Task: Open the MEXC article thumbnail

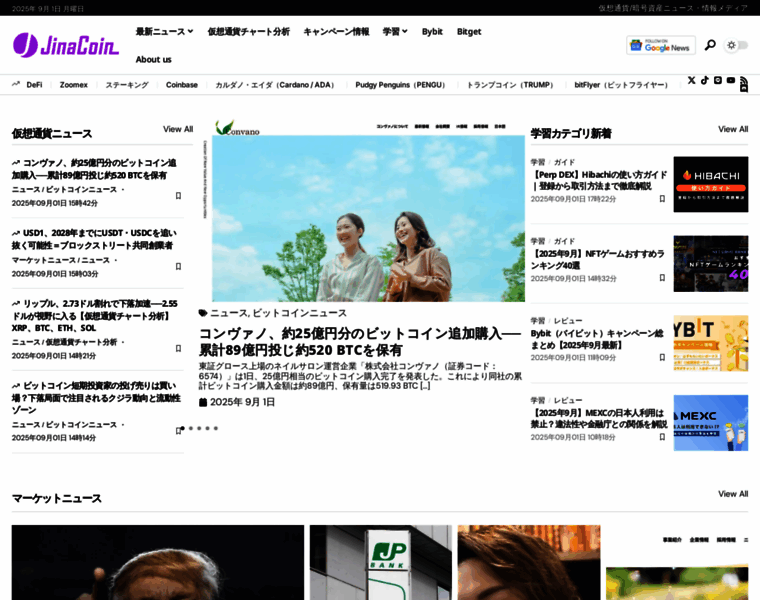Action: 711,423
